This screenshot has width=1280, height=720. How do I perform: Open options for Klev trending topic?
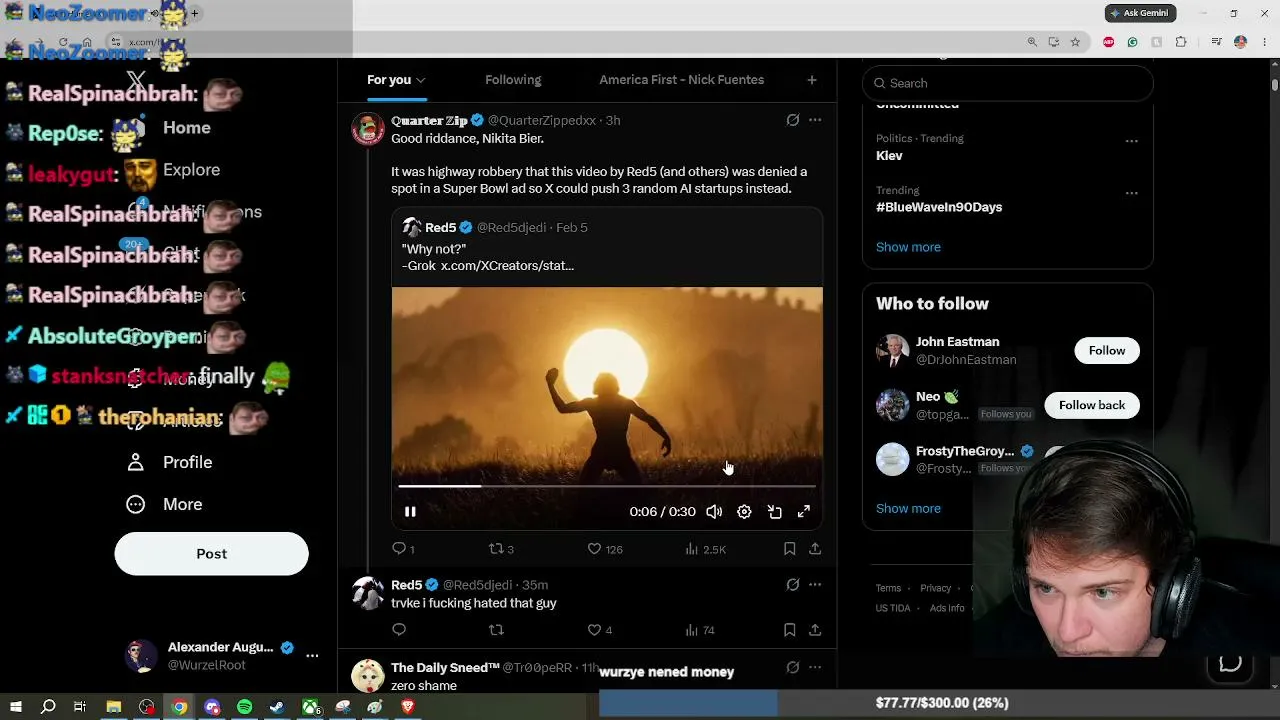coord(1132,141)
